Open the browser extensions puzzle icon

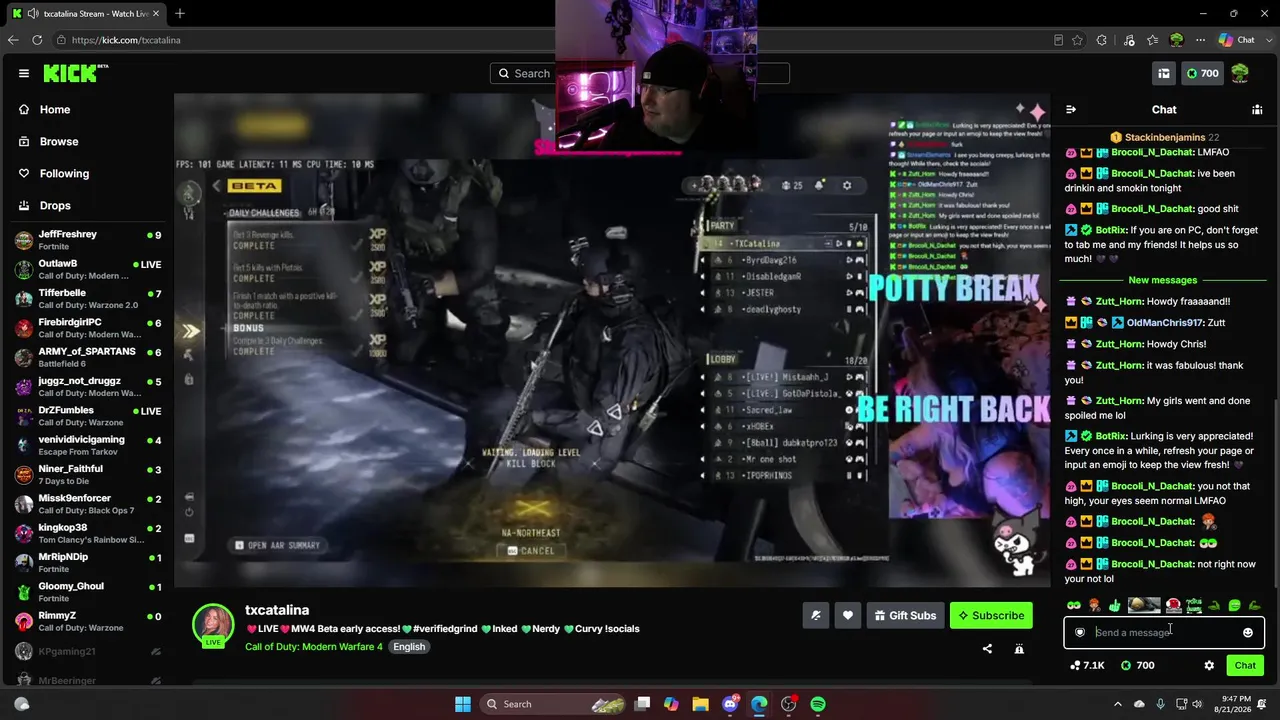[1102, 40]
